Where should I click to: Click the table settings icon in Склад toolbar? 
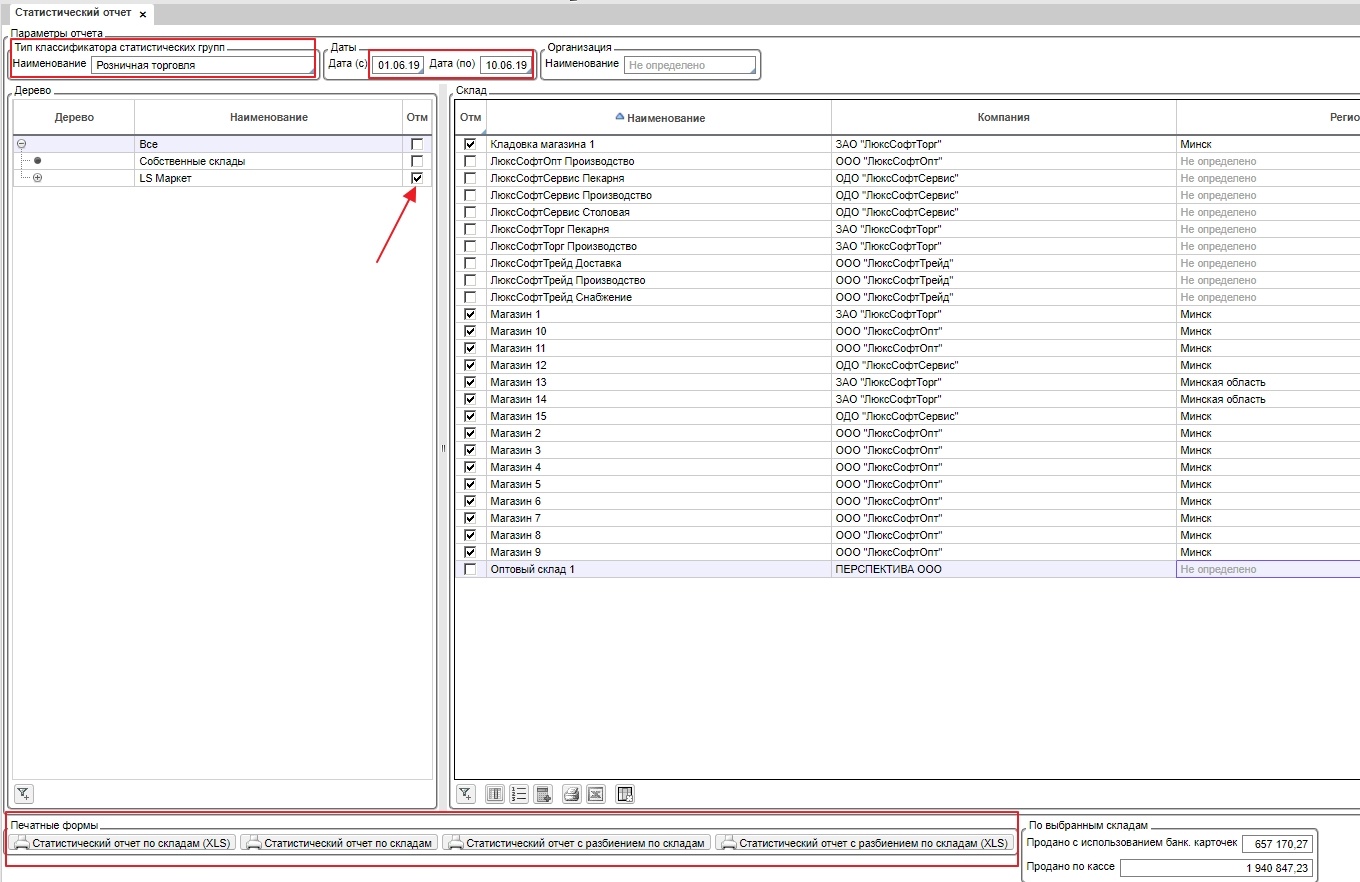point(625,794)
